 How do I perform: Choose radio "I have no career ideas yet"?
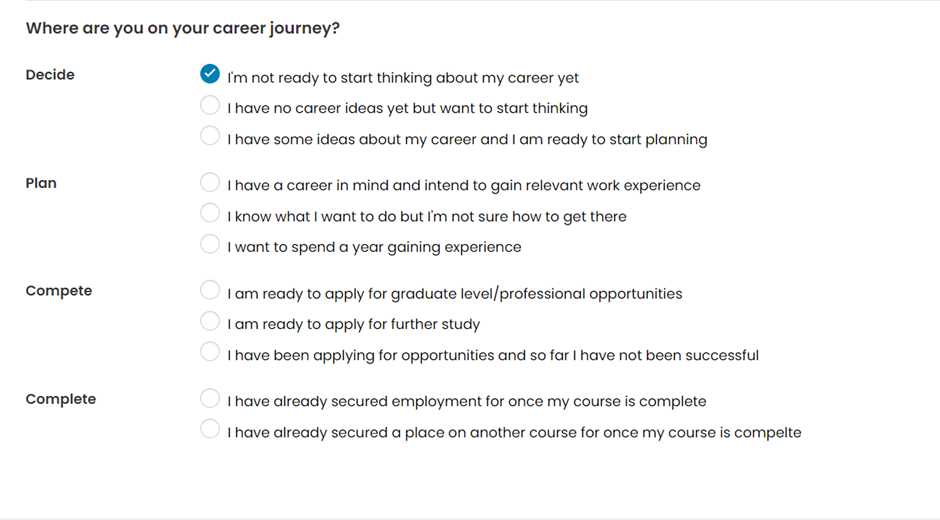tap(210, 105)
